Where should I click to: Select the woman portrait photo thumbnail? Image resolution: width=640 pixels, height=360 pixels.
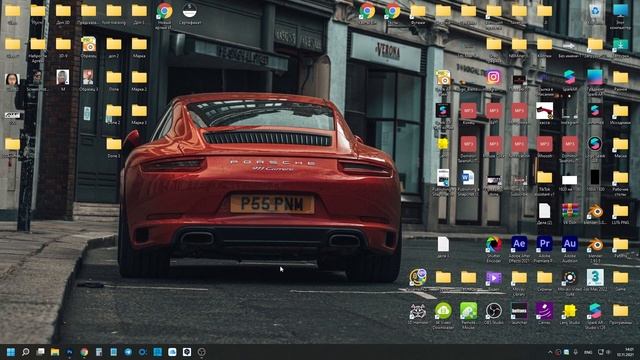point(12,79)
